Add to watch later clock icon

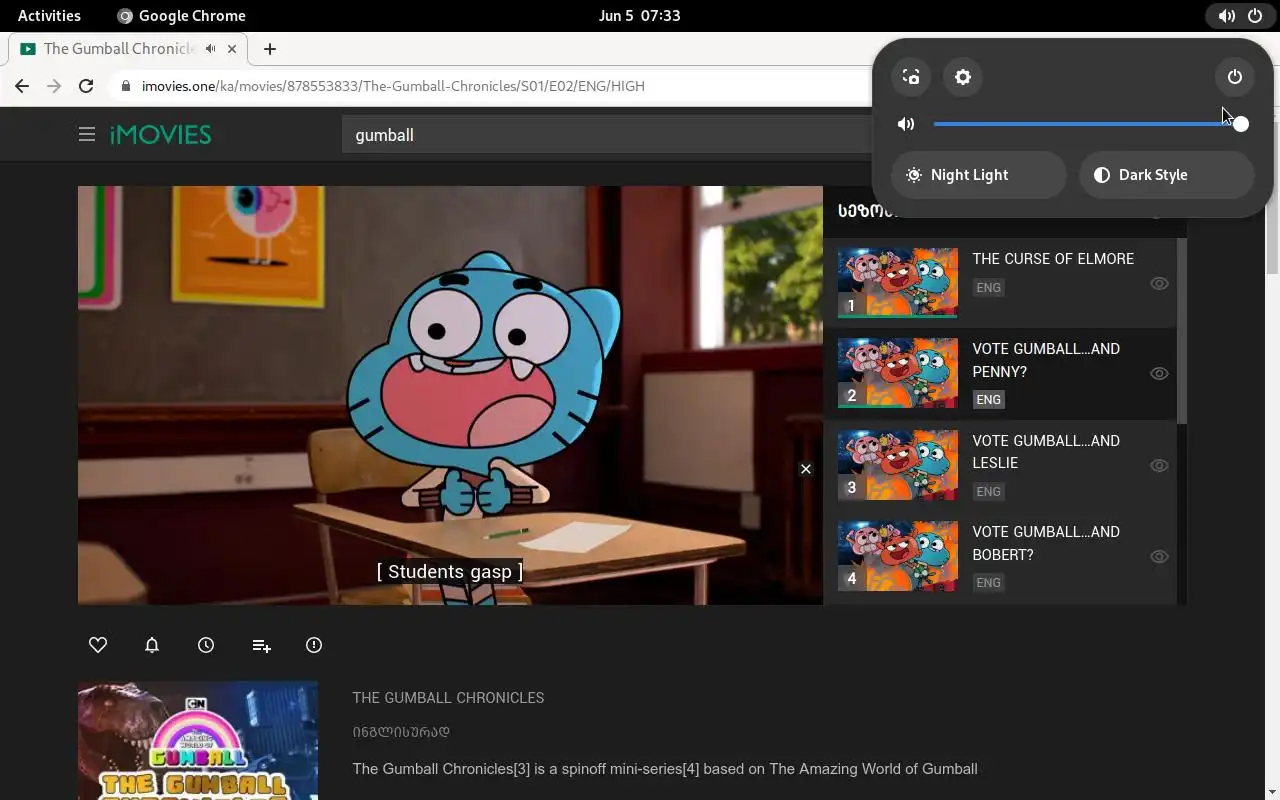(206, 645)
